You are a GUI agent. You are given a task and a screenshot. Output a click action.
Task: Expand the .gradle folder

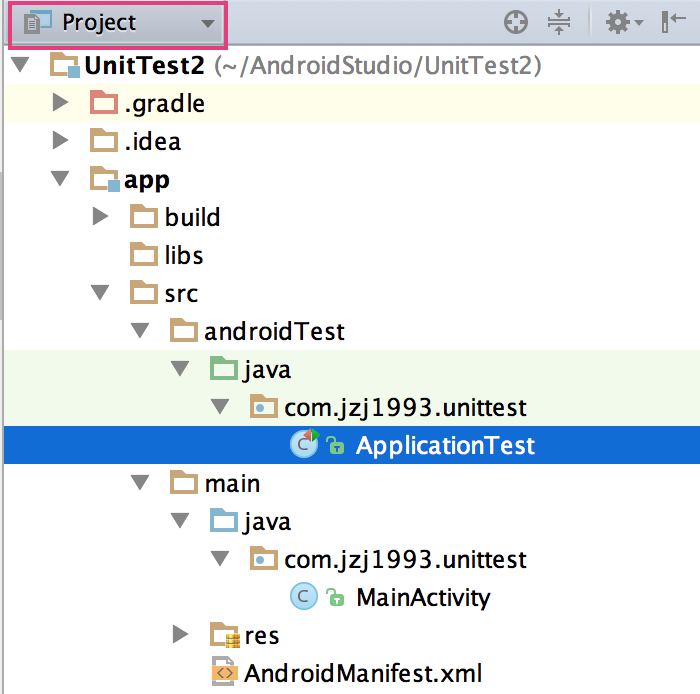point(60,102)
